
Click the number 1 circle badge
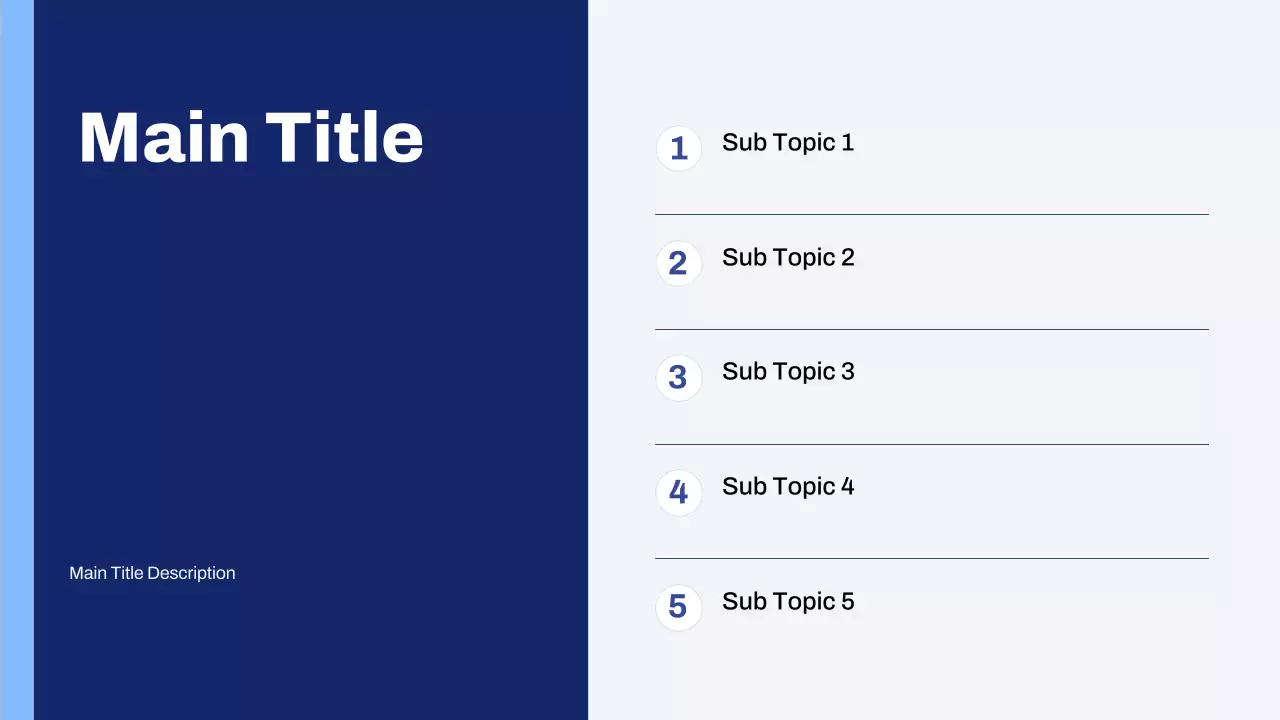679,148
